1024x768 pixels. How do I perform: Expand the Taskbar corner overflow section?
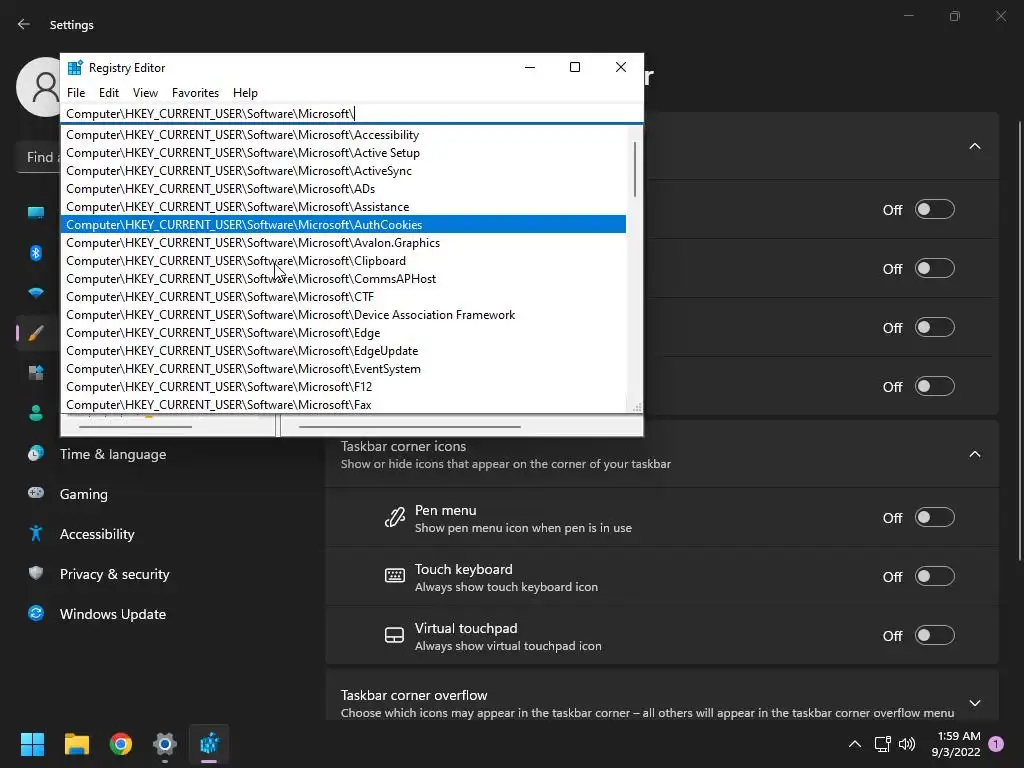tap(974, 703)
